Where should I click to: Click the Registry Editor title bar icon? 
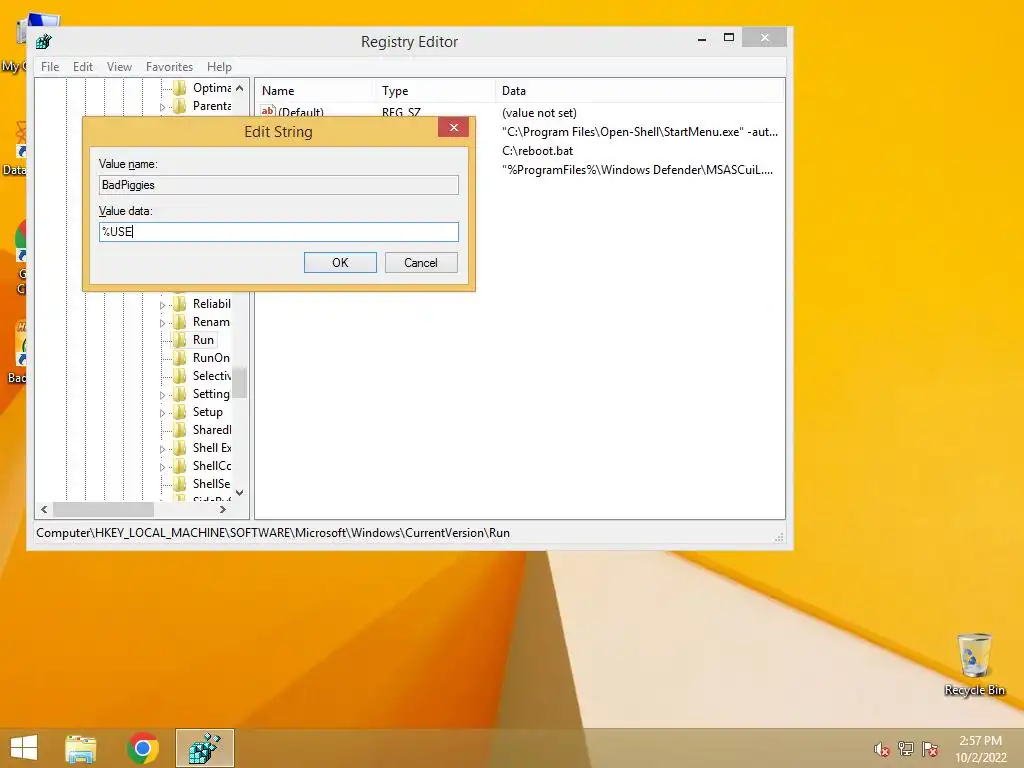pos(44,42)
